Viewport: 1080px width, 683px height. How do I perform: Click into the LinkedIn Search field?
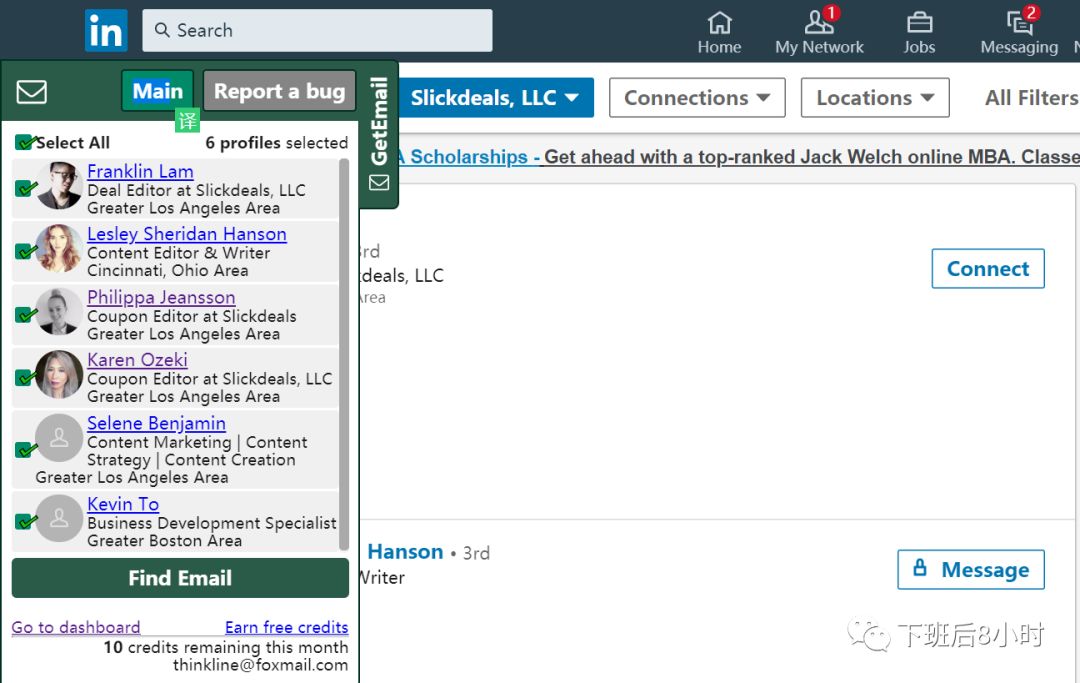(x=318, y=30)
